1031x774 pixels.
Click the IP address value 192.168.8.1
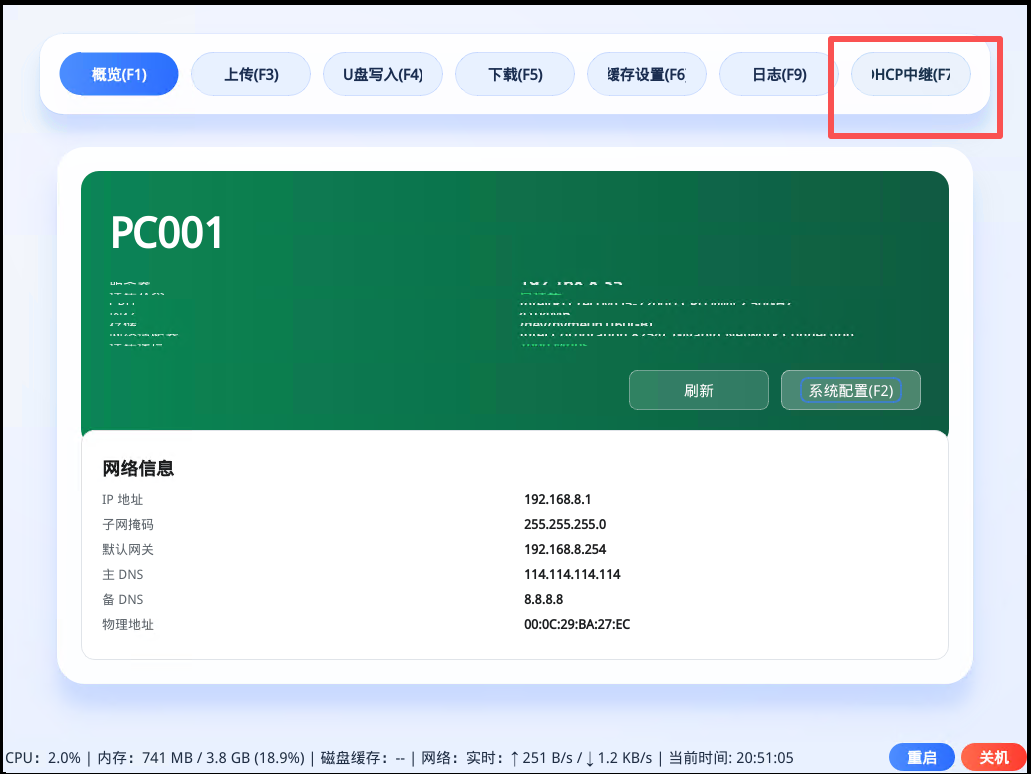[565, 499]
